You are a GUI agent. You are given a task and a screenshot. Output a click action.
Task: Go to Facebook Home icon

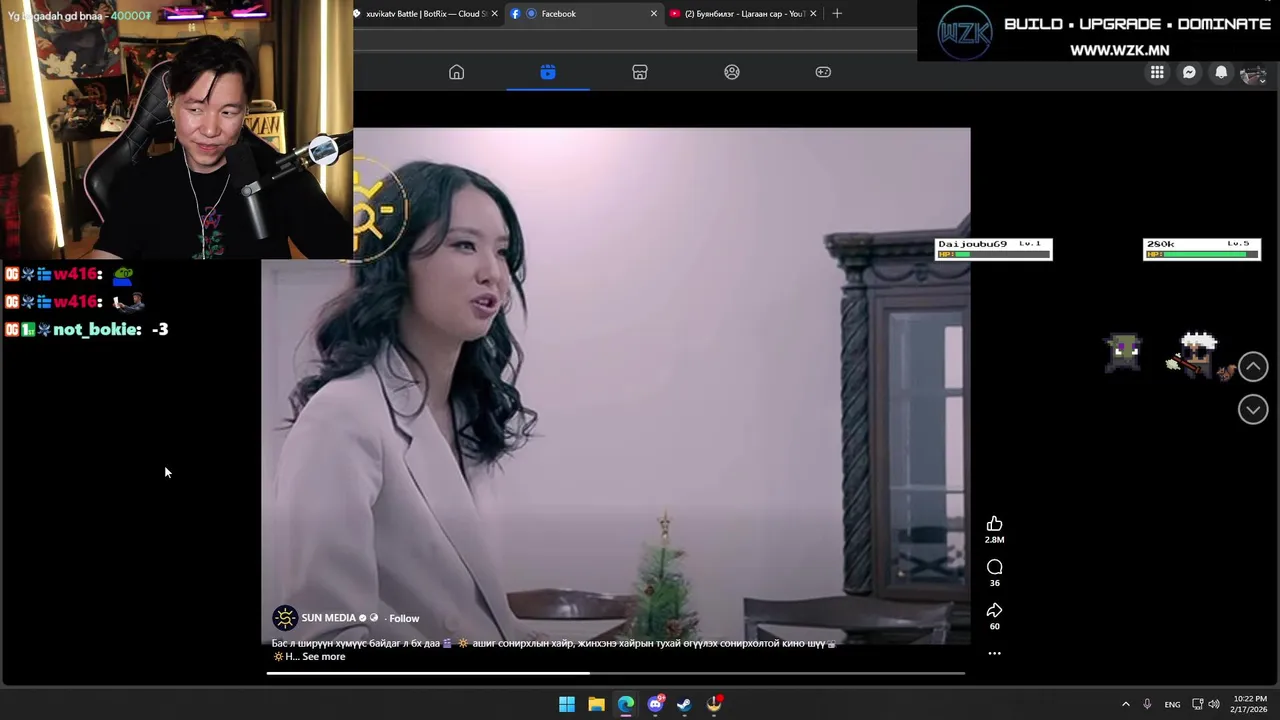pyautogui.click(x=456, y=72)
